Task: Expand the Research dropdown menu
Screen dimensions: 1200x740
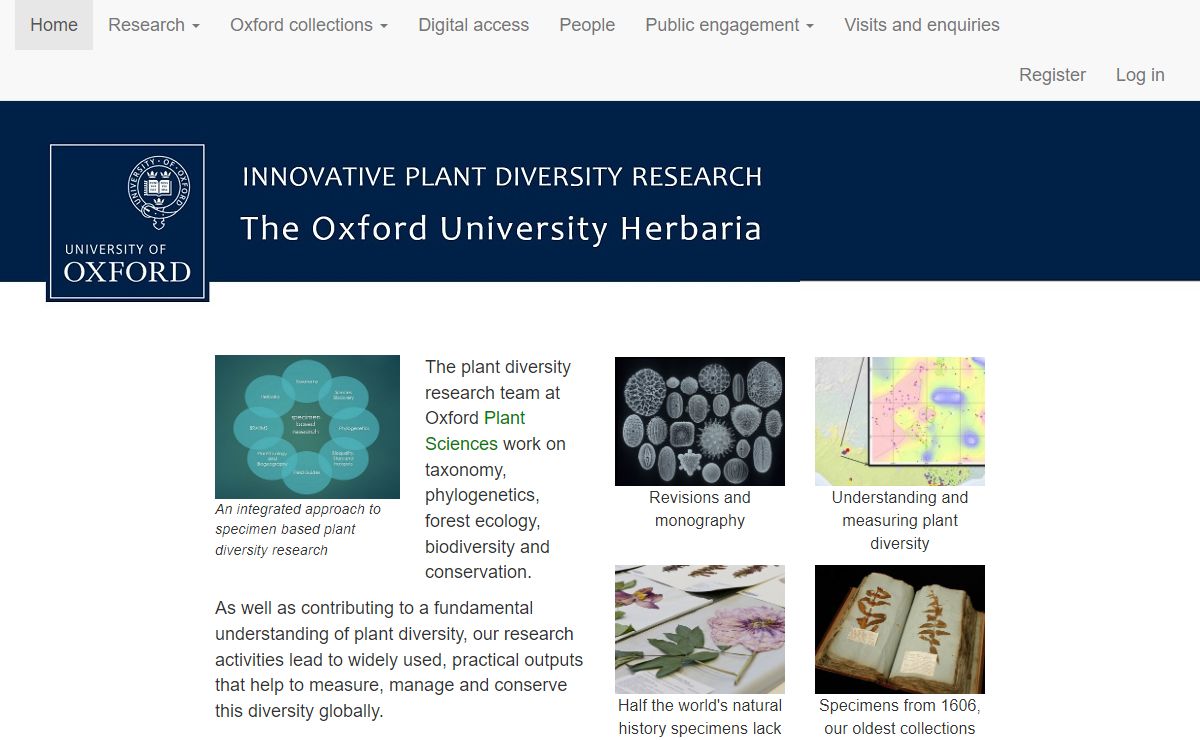Action: pyautogui.click(x=154, y=25)
